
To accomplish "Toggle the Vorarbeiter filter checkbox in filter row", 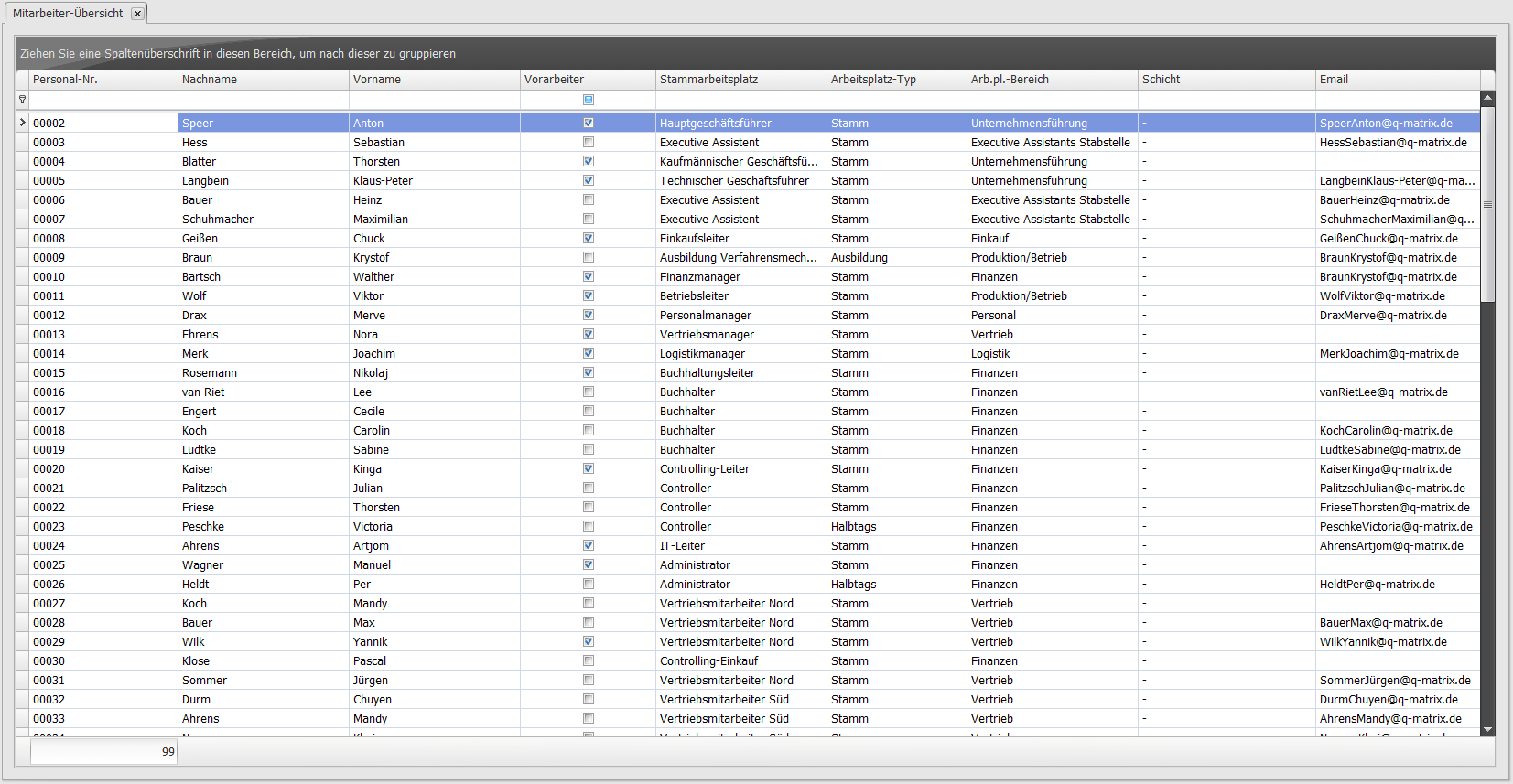I will 589,100.
